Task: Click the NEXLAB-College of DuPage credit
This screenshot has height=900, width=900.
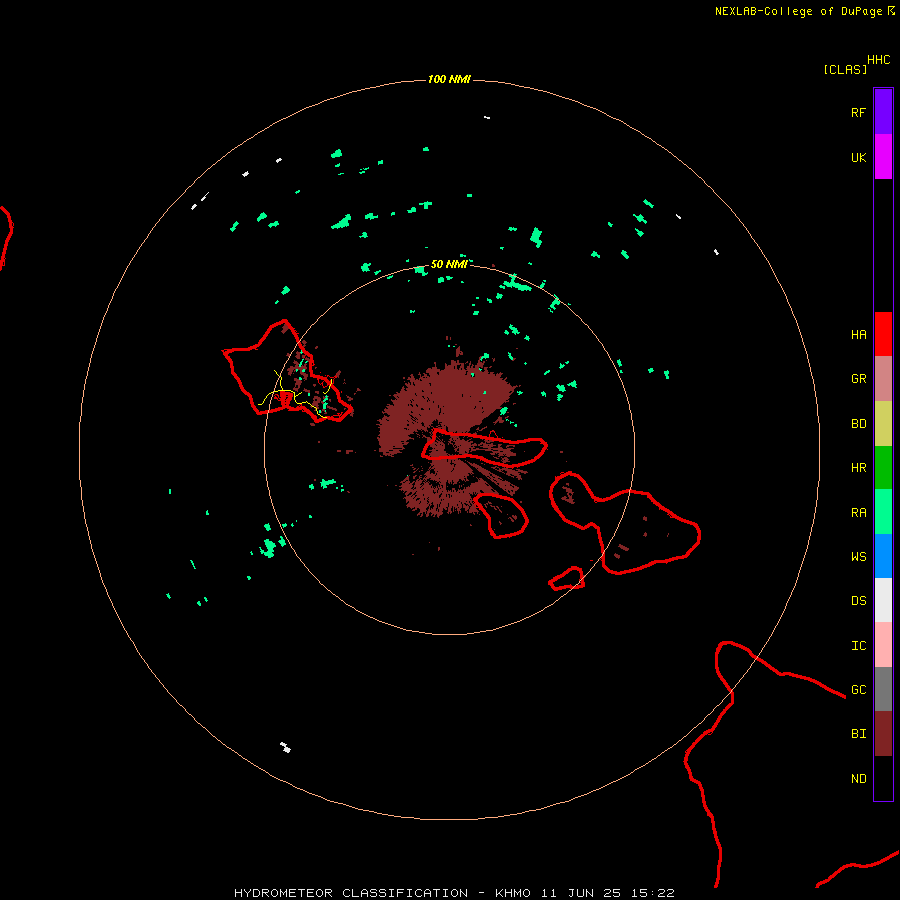Action: tap(798, 11)
